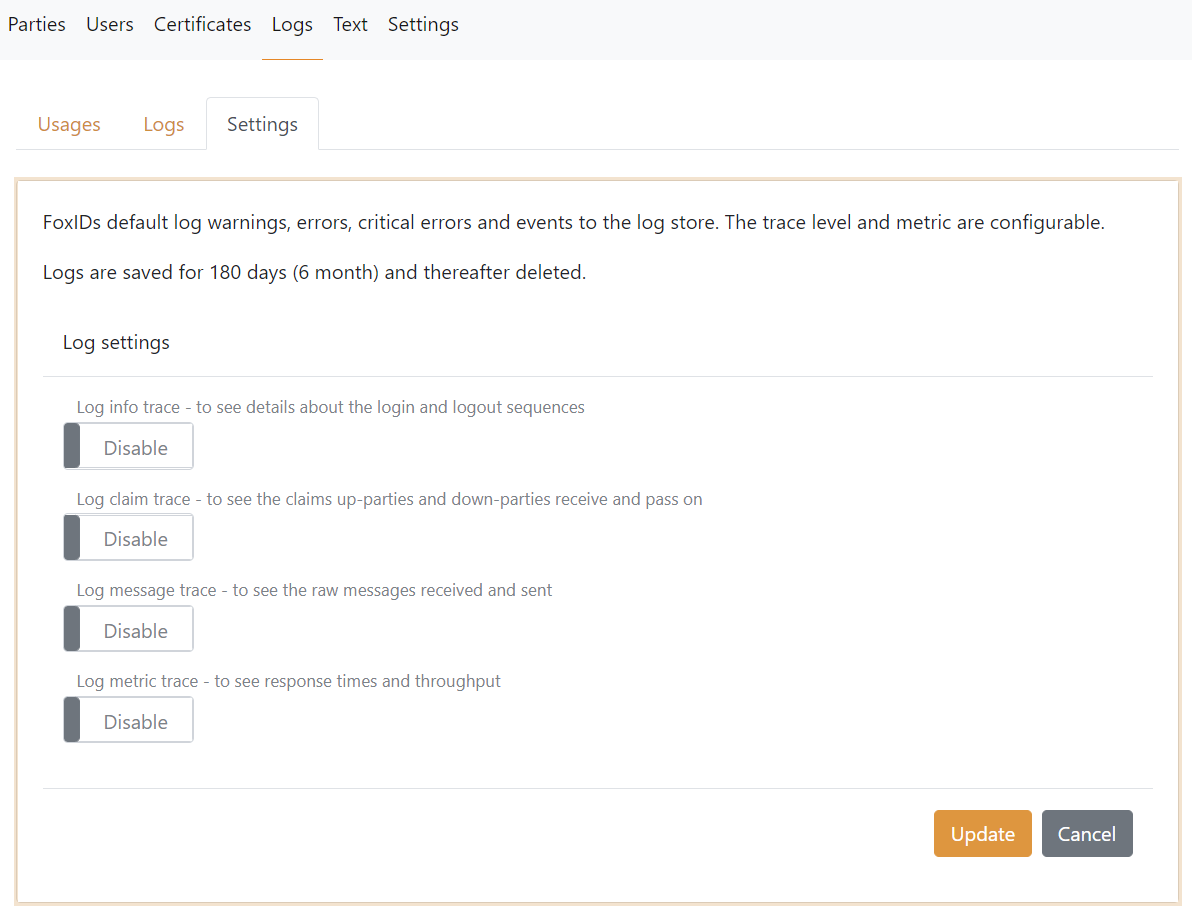Select the Settings sub-tab under Logs

click(x=262, y=124)
